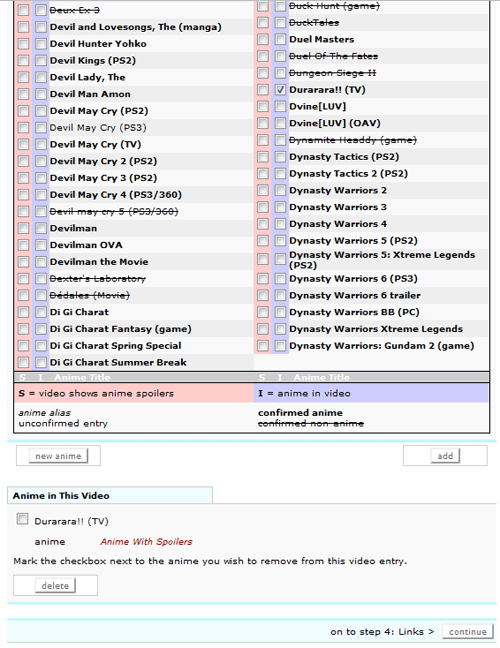The height and width of the screenshot is (648, 500).
Task: Check spoiler box for Devil Hunter Yohko
Action: click(23, 44)
